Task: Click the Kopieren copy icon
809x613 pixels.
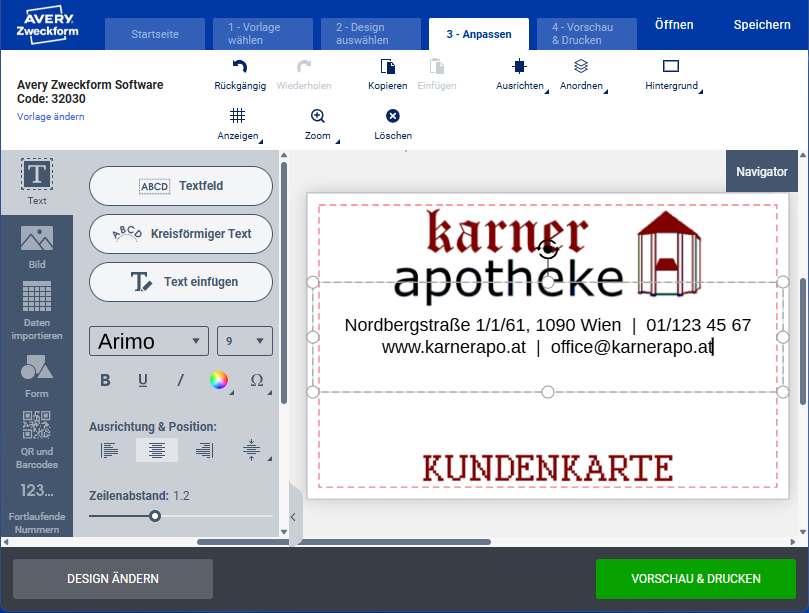Action: tap(387, 67)
